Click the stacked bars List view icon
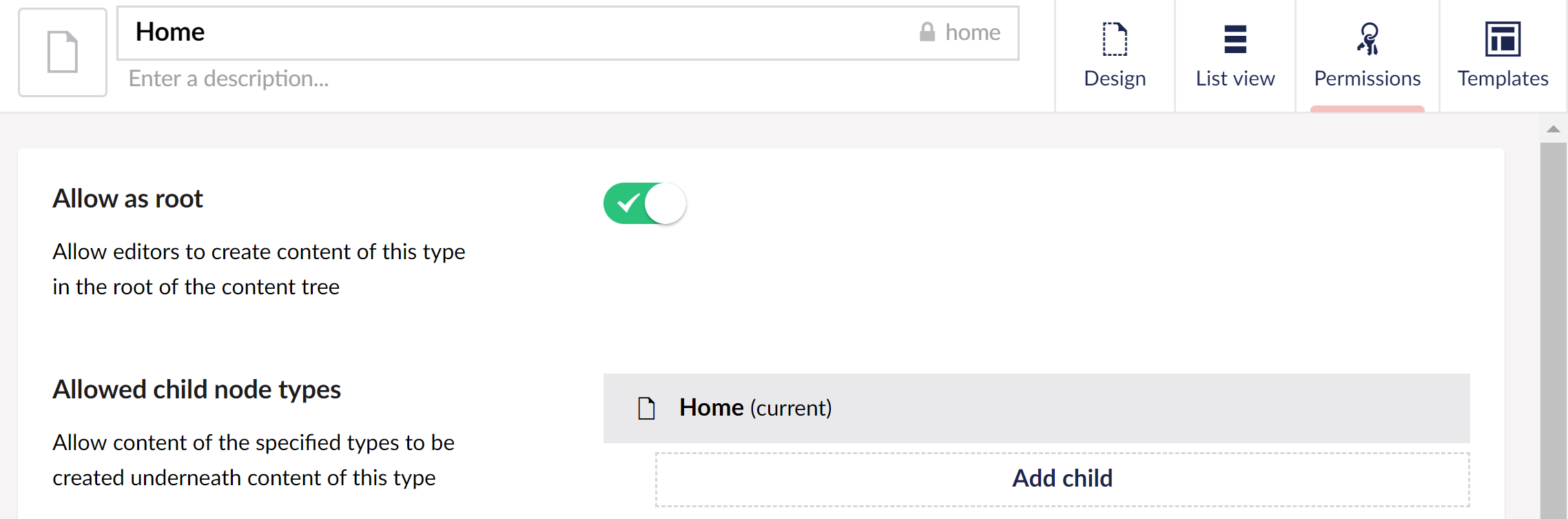Image resolution: width=1568 pixels, height=519 pixels. point(1235,39)
